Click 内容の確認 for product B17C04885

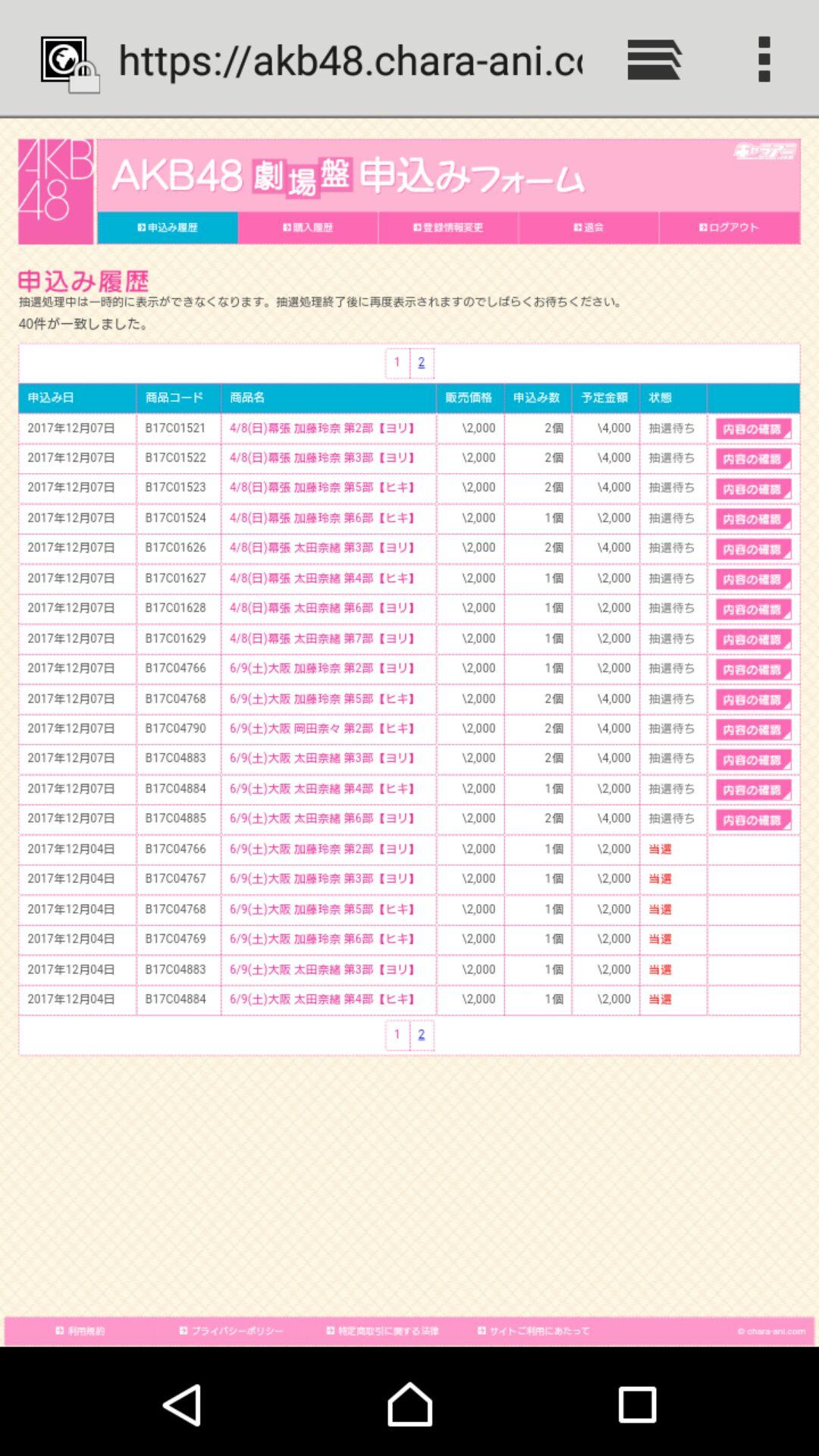(x=752, y=820)
